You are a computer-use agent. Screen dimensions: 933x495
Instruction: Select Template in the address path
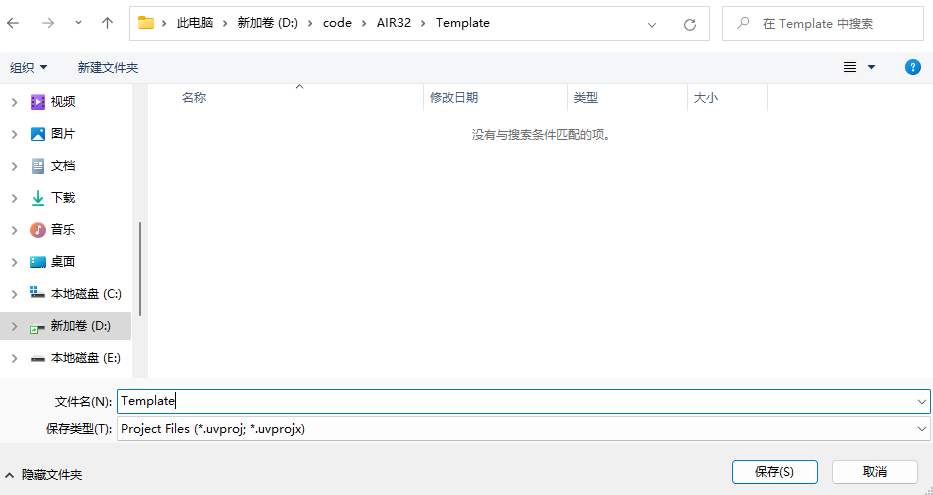pos(463,23)
